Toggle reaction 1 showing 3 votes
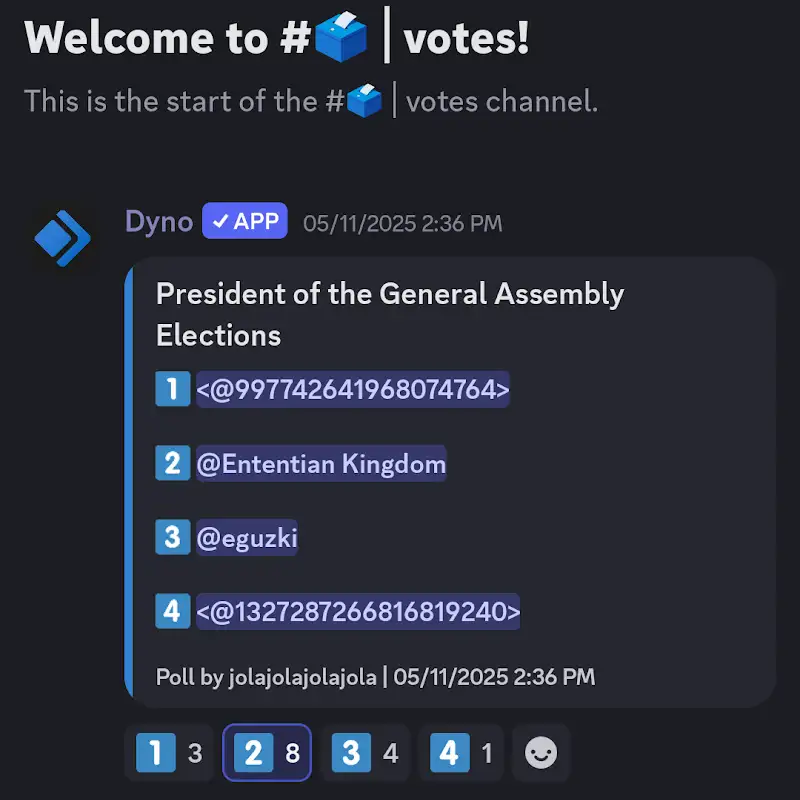The height and width of the screenshot is (800, 800). [x=169, y=753]
